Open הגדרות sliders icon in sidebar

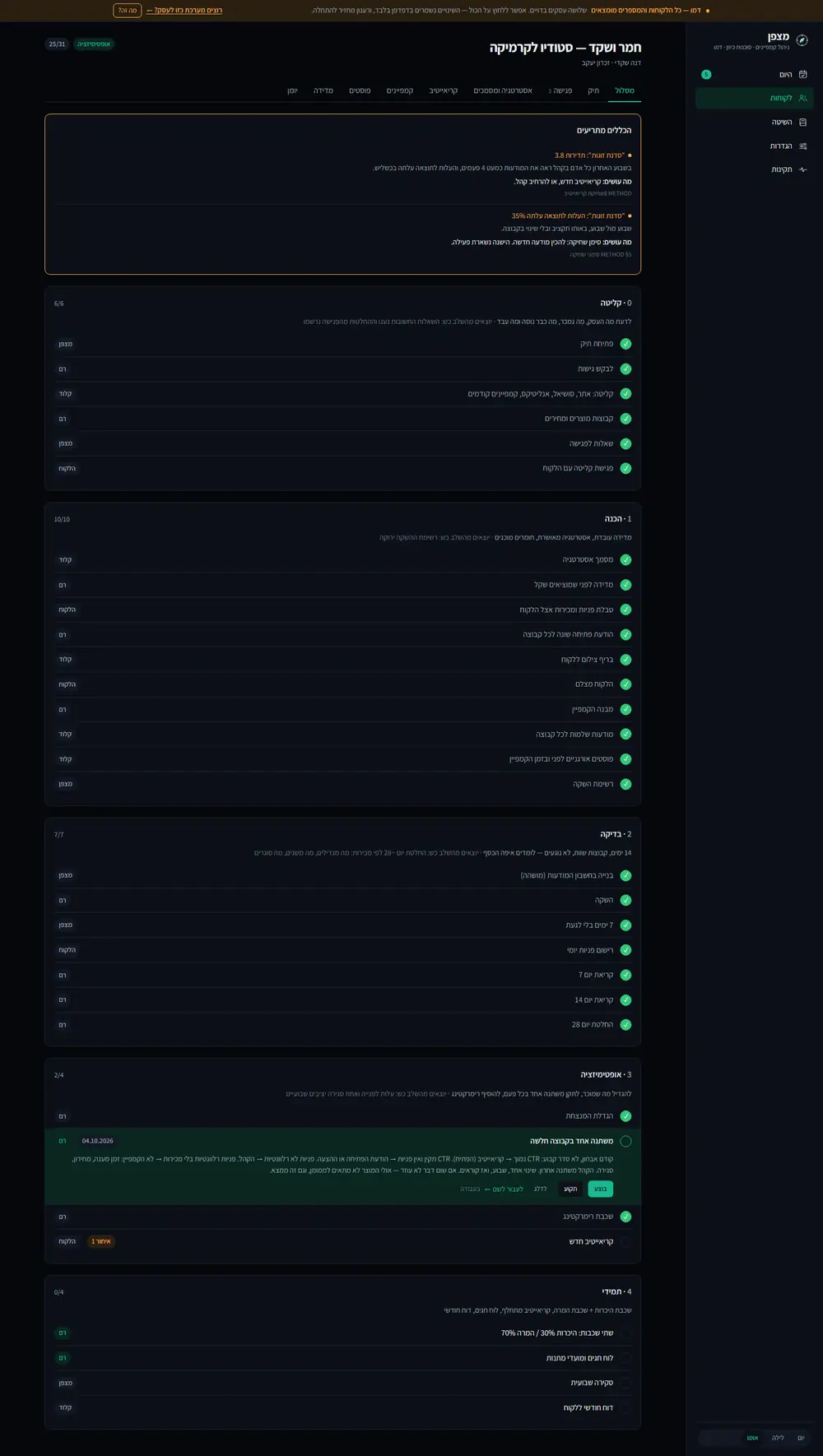click(802, 146)
